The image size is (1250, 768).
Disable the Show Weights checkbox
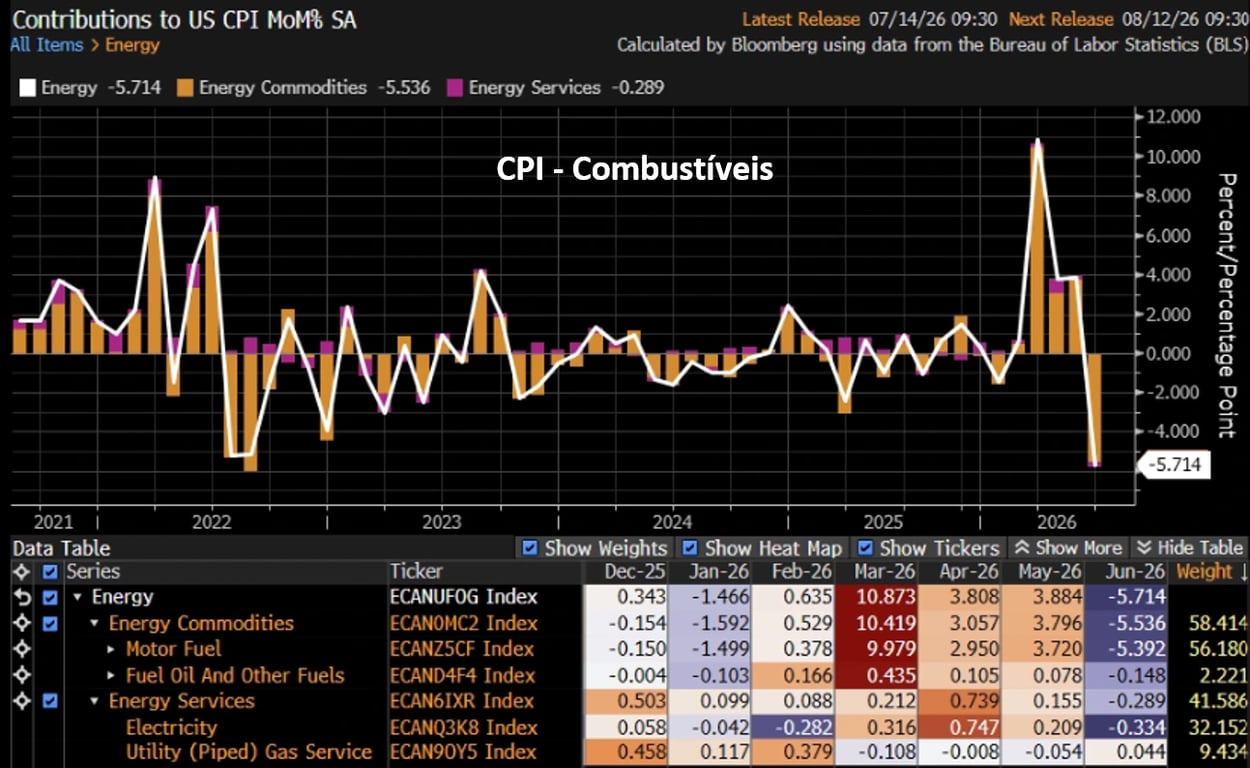coord(530,547)
